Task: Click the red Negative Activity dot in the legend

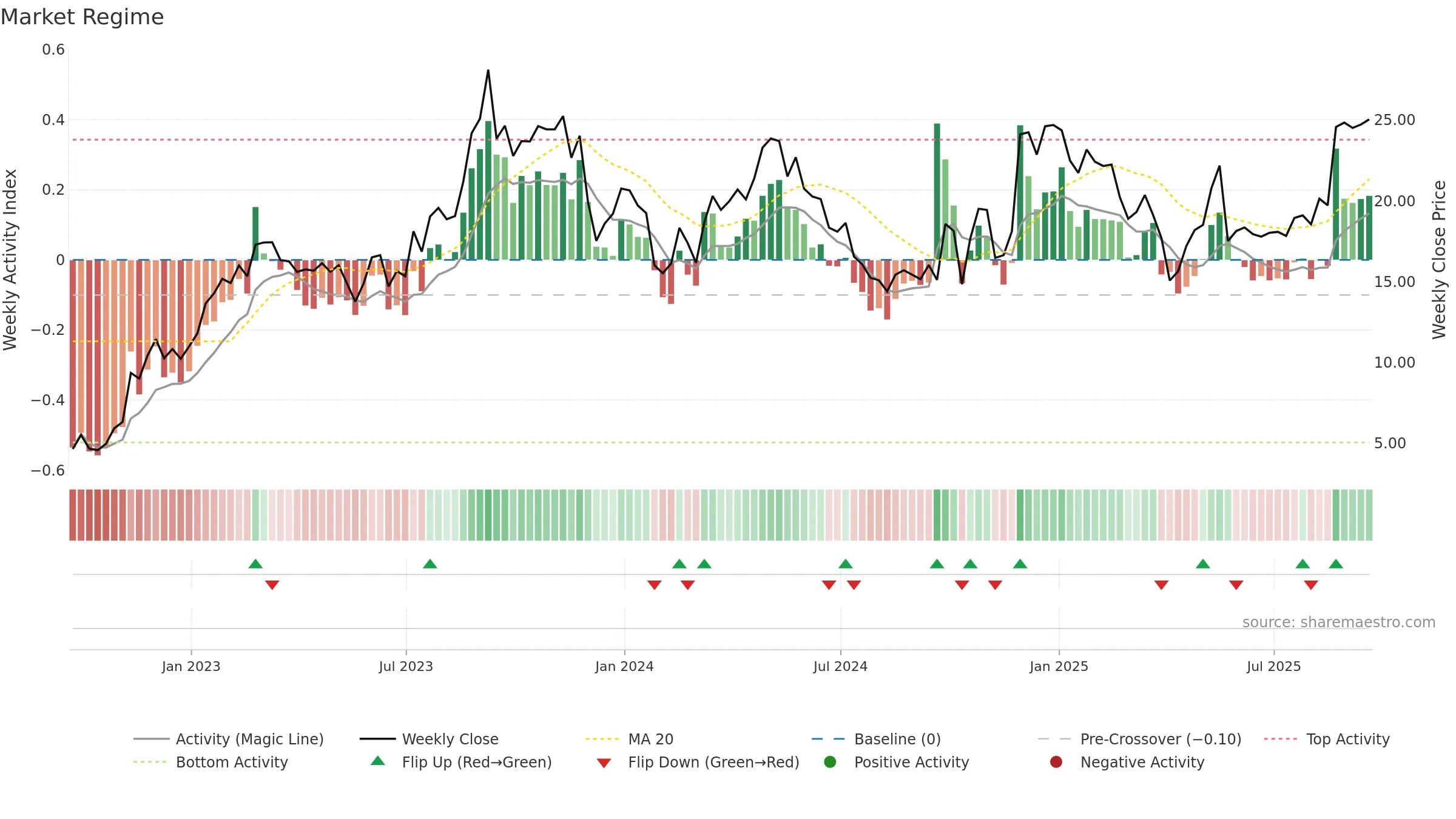Action: click(x=1056, y=762)
